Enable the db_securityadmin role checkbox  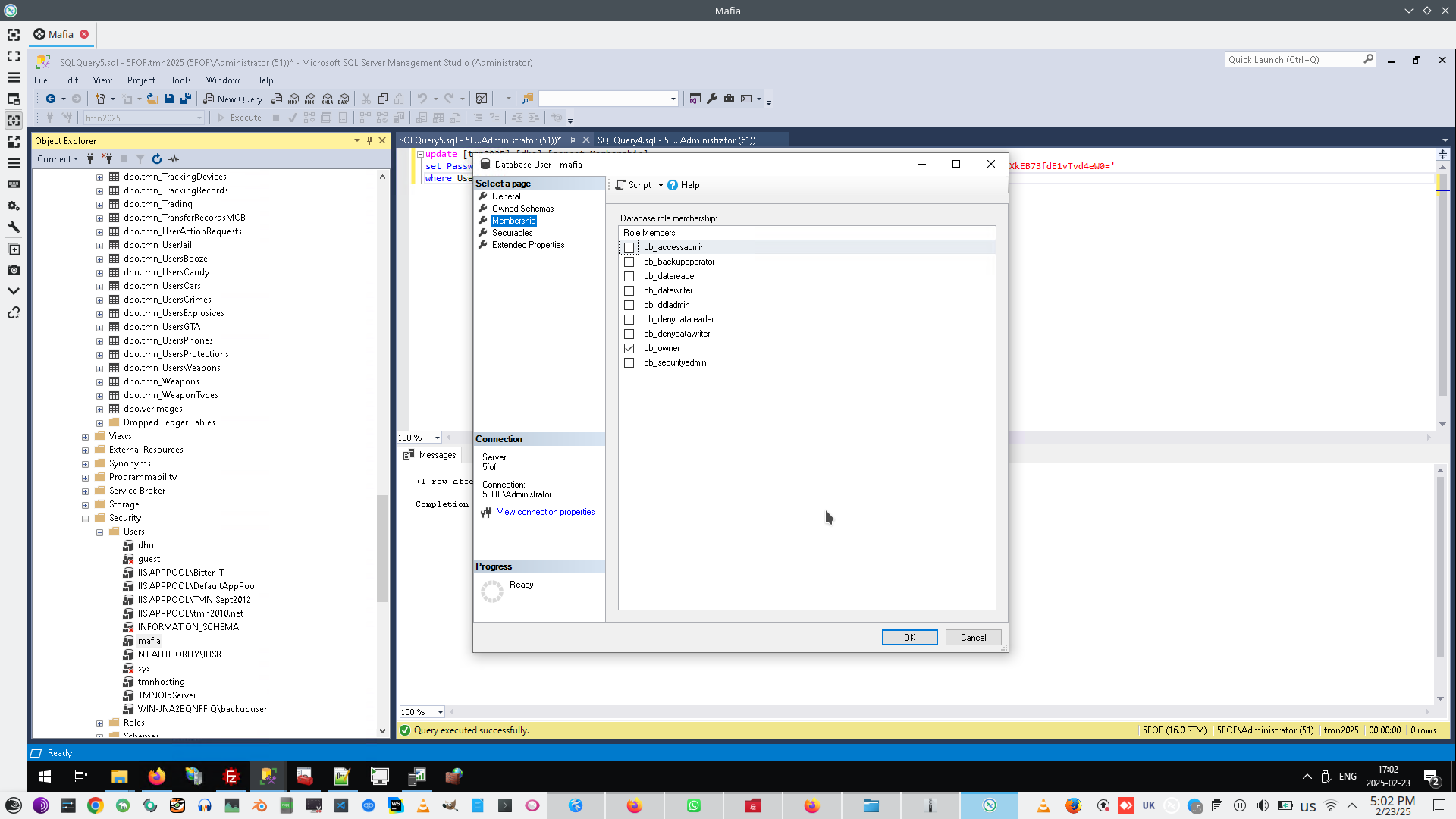pyautogui.click(x=629, y=362)
